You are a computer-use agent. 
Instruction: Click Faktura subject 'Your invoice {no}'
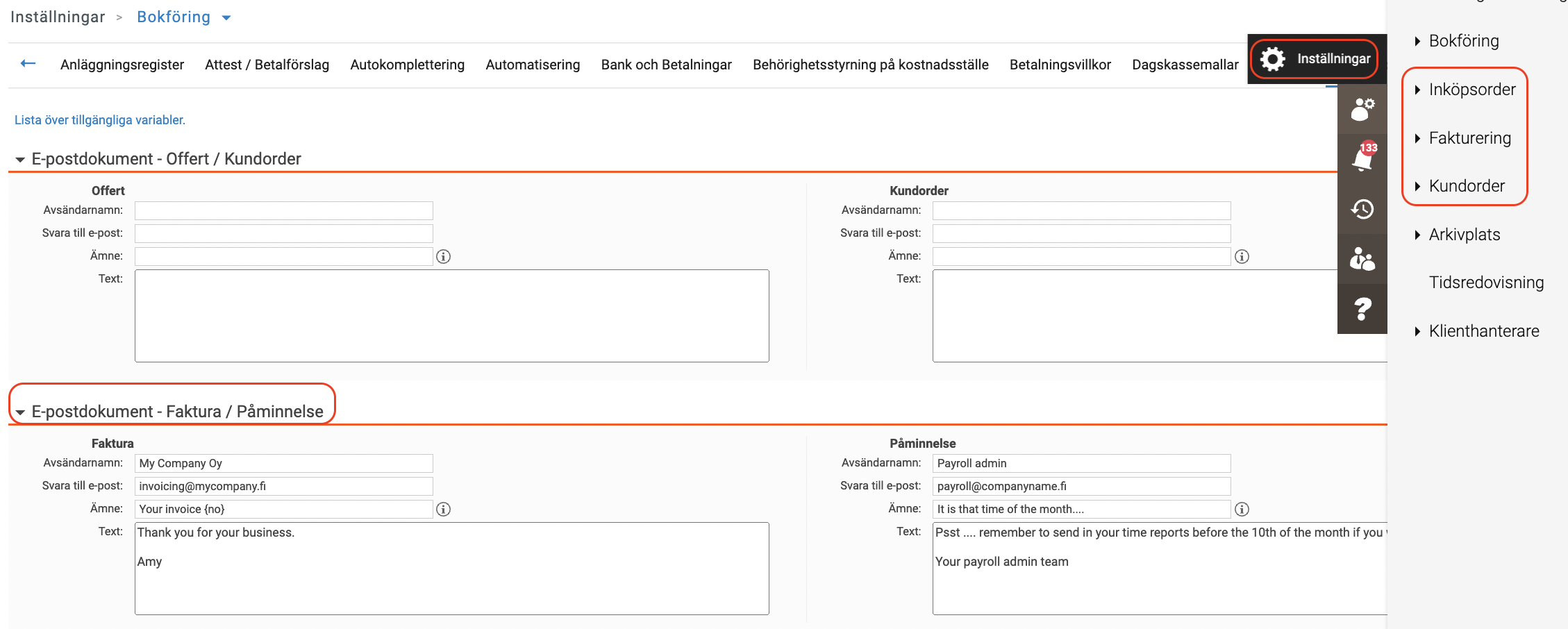click(284, 509)
